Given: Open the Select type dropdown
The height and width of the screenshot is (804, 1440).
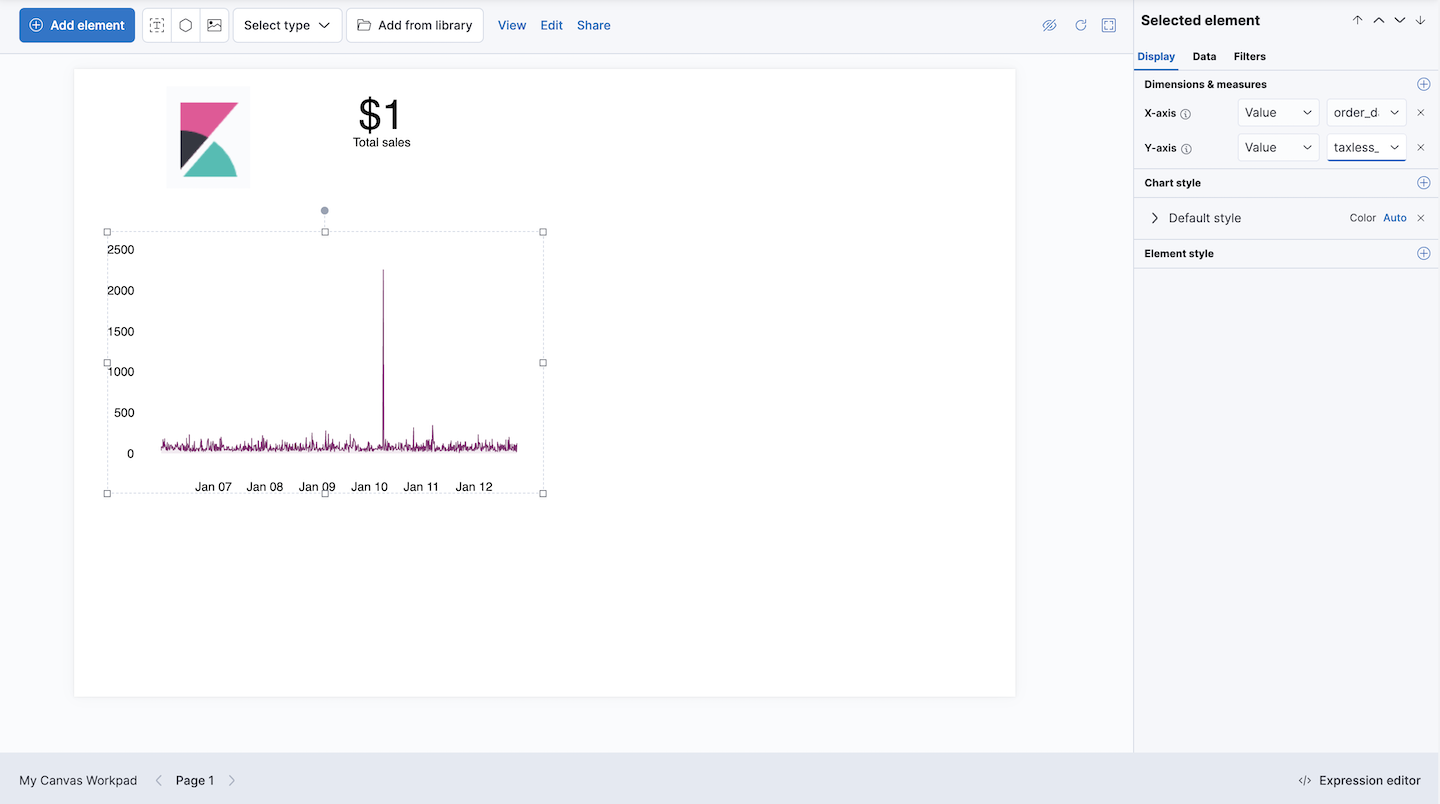Looking at the screenshot, I should click(x=287, y=25).
